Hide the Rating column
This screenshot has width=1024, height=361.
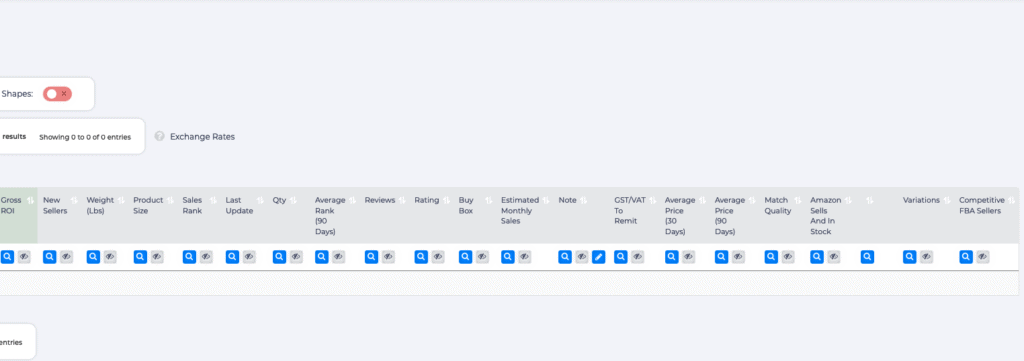[438, 257]
